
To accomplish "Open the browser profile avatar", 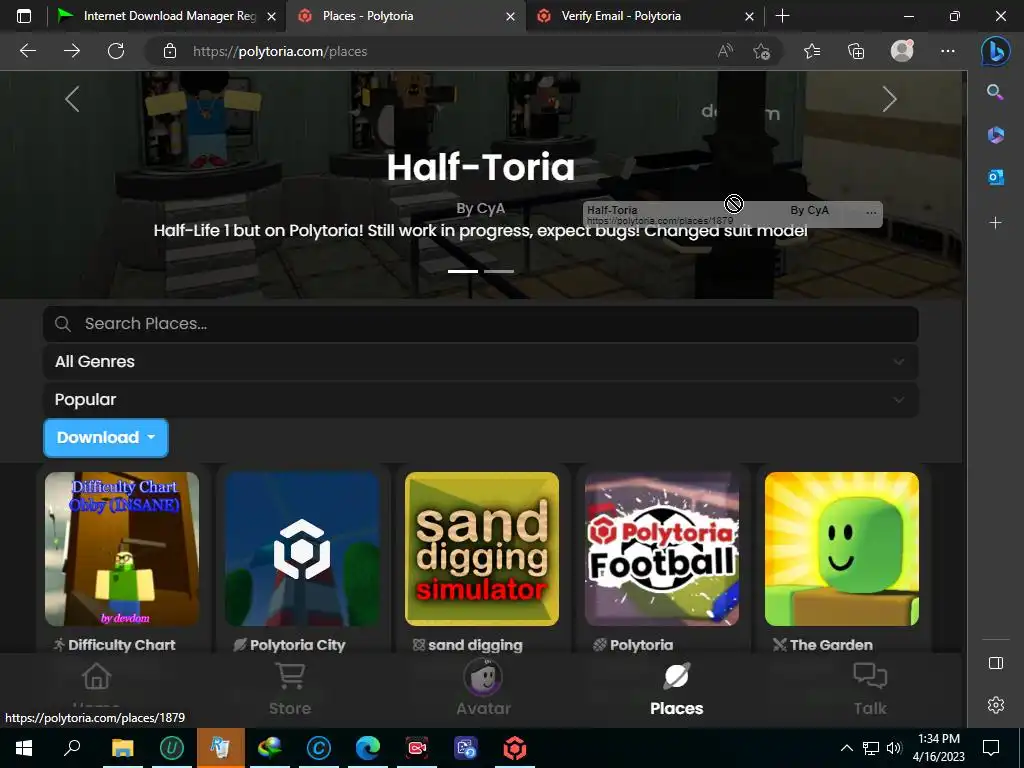I will (x=902, y=51).
